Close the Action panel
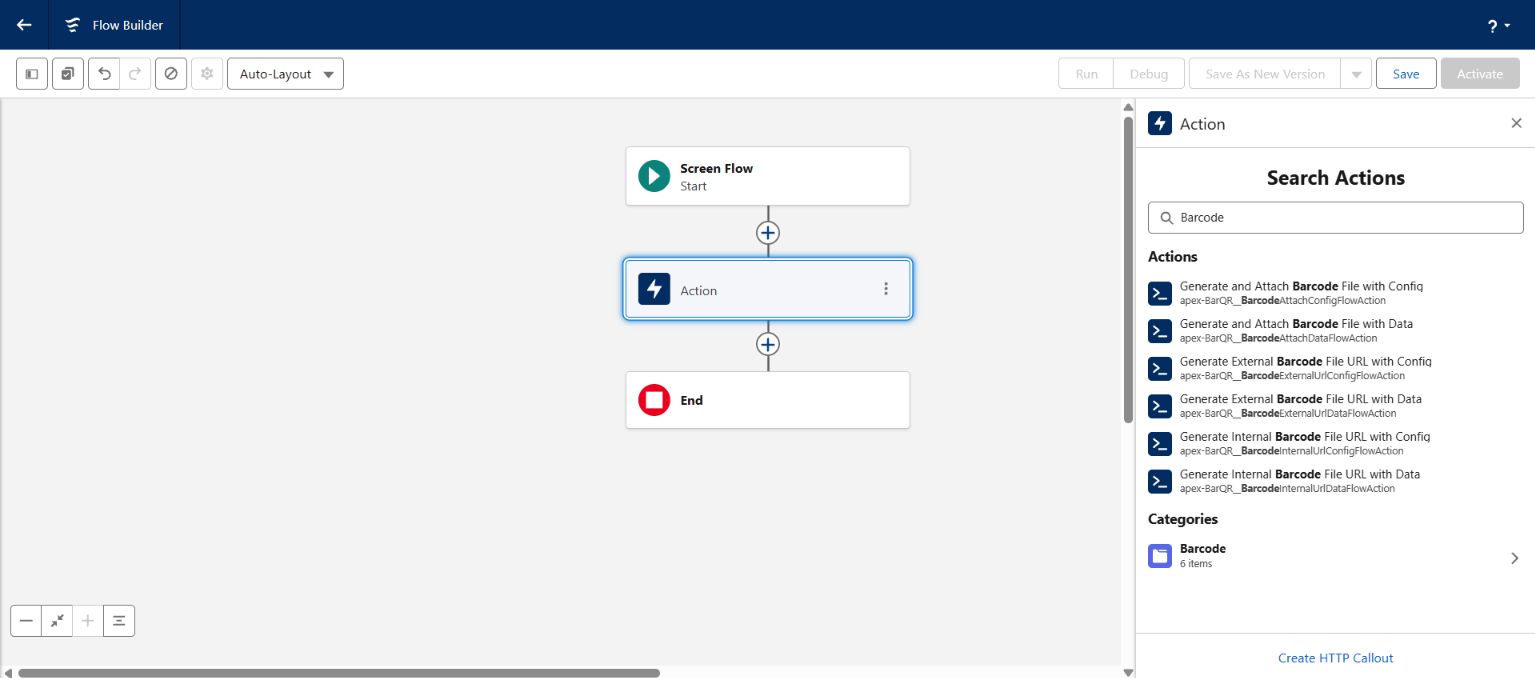This screenshot has width=1535, height=678. click(1516, 123)
